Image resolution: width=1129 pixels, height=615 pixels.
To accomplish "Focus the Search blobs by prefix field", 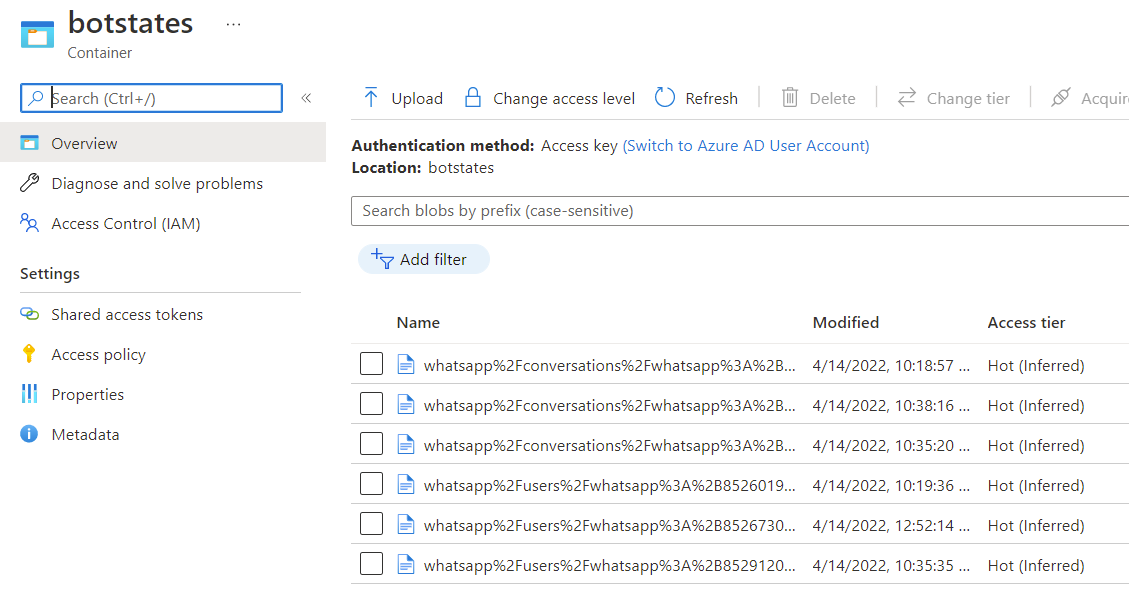I will (740, 210).
